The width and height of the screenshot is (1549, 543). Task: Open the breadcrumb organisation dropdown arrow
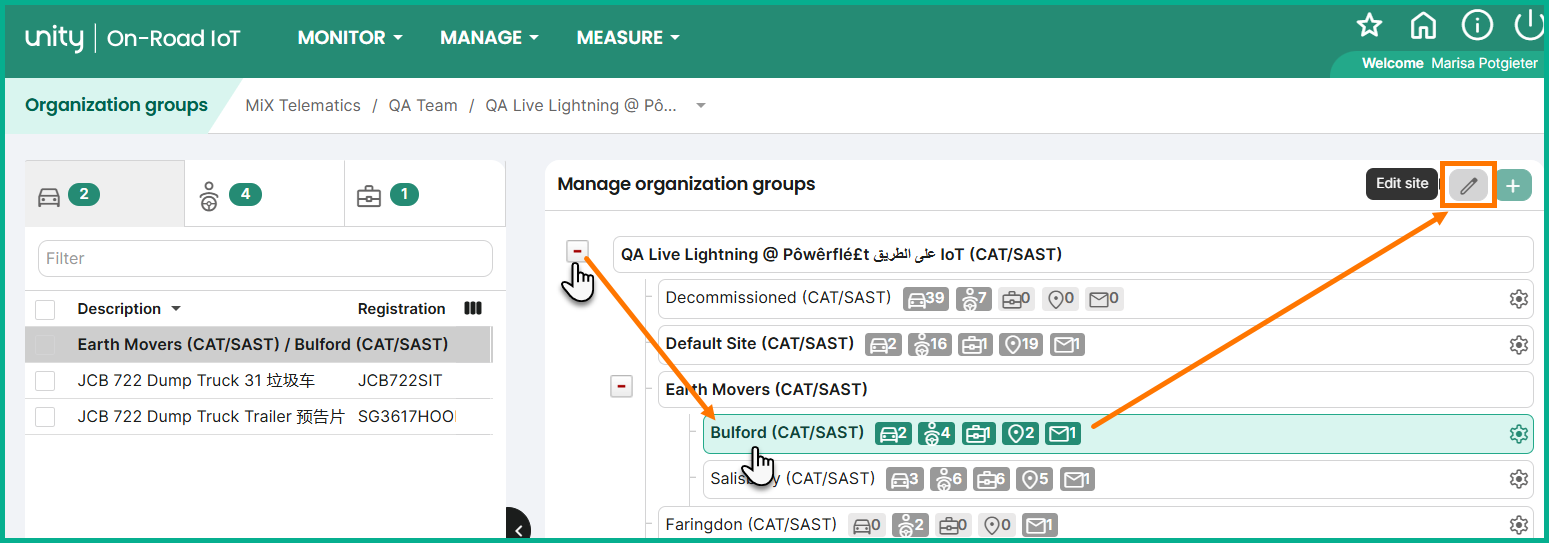[701, 105]
